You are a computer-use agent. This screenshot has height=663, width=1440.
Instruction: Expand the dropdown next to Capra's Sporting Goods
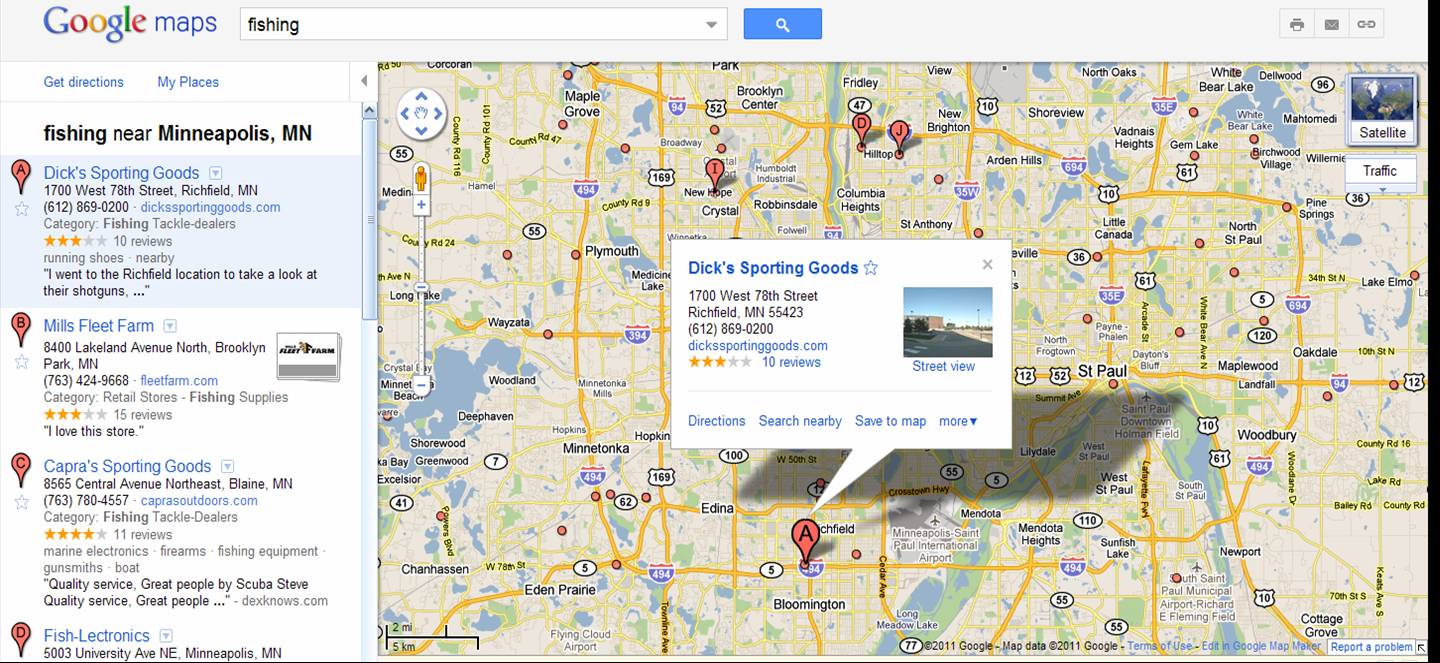click(228, 466)
